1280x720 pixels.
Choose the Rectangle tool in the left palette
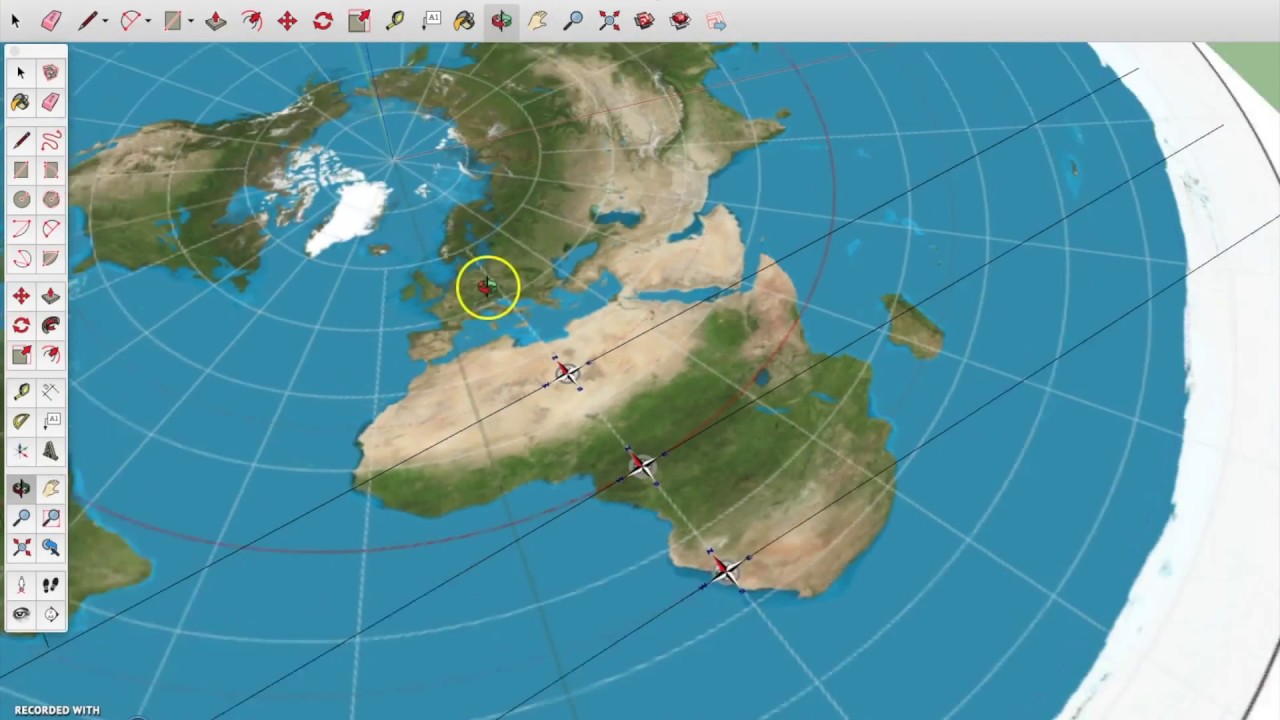tap(21, 170)
